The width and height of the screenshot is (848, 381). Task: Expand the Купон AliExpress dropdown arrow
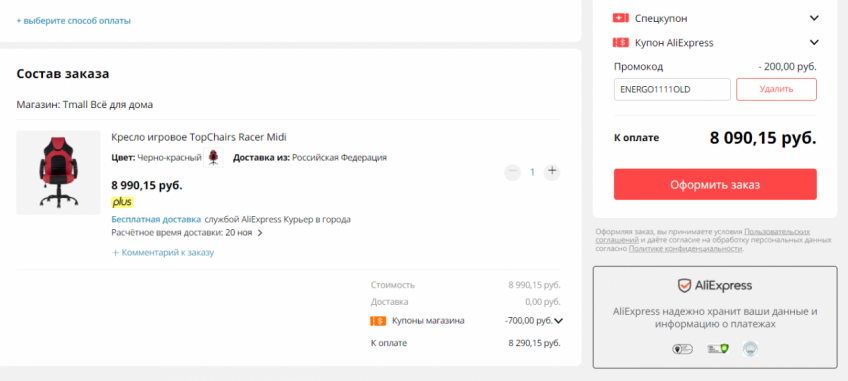[814, 42]
